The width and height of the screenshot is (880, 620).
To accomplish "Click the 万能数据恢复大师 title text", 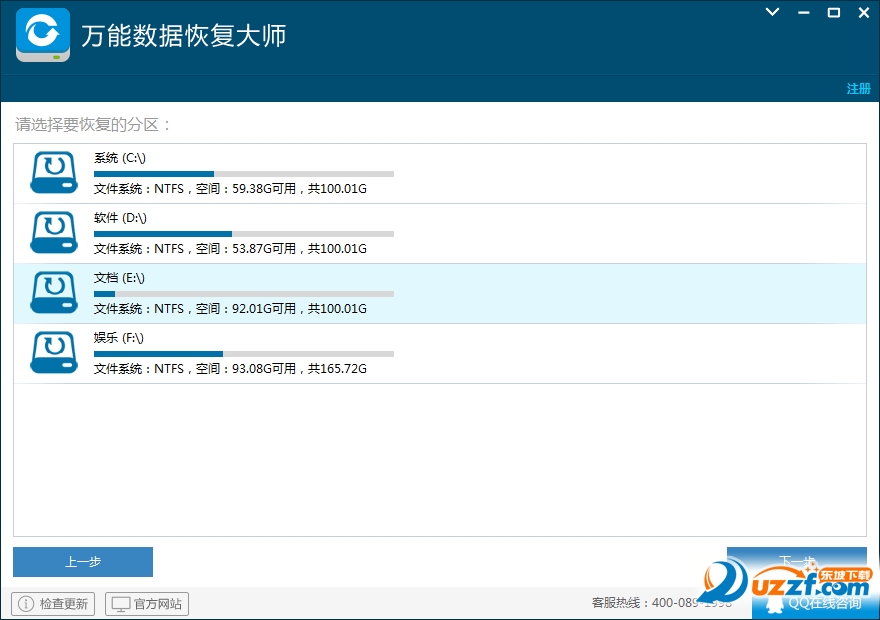I will pyautogui.click(x=184, y=35).
